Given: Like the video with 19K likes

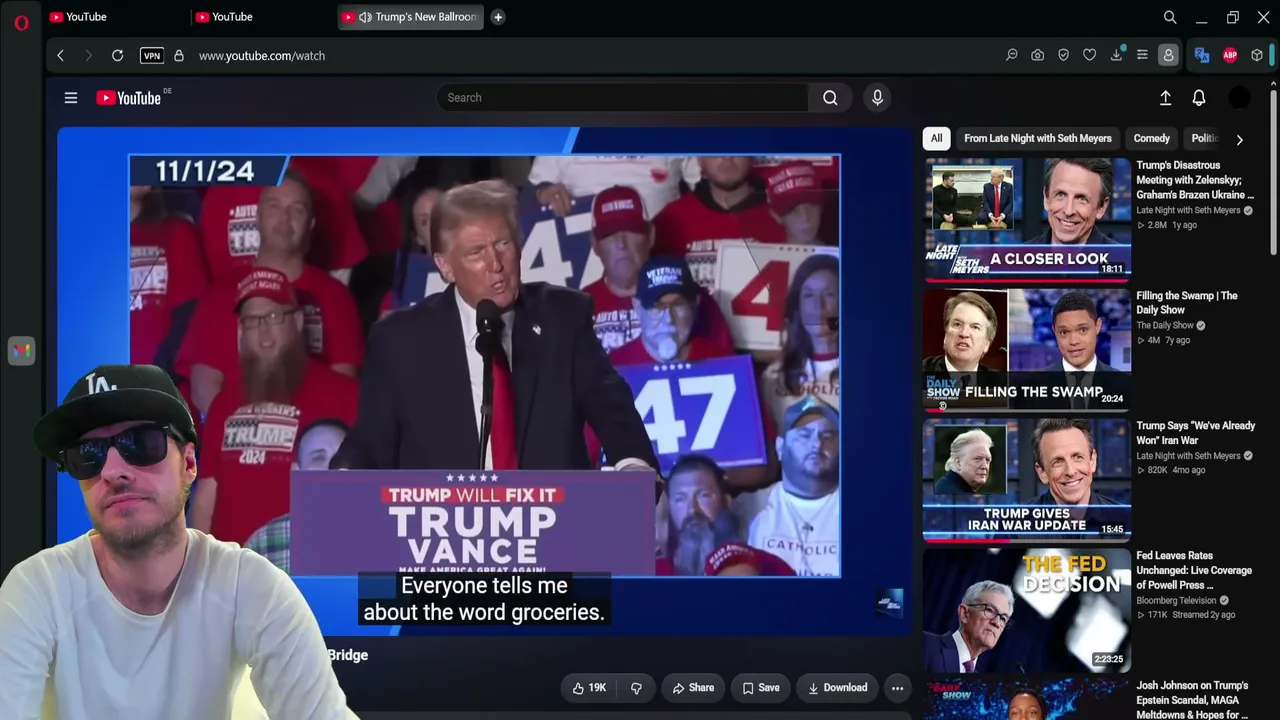Looking at the screenshot, I should pyautogui.click(x=589, y=688).
